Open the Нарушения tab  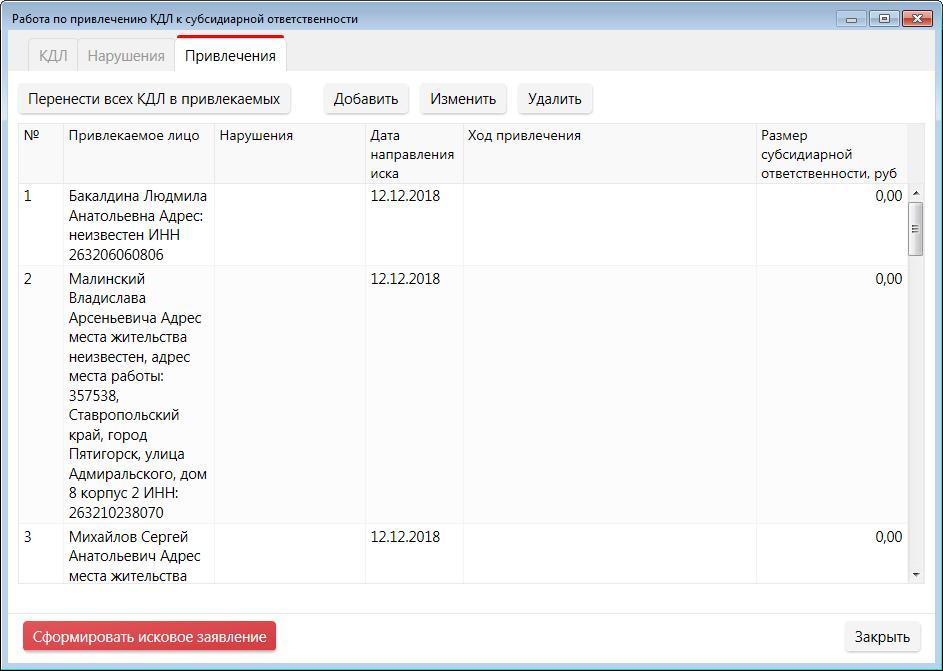click(126, 56)
